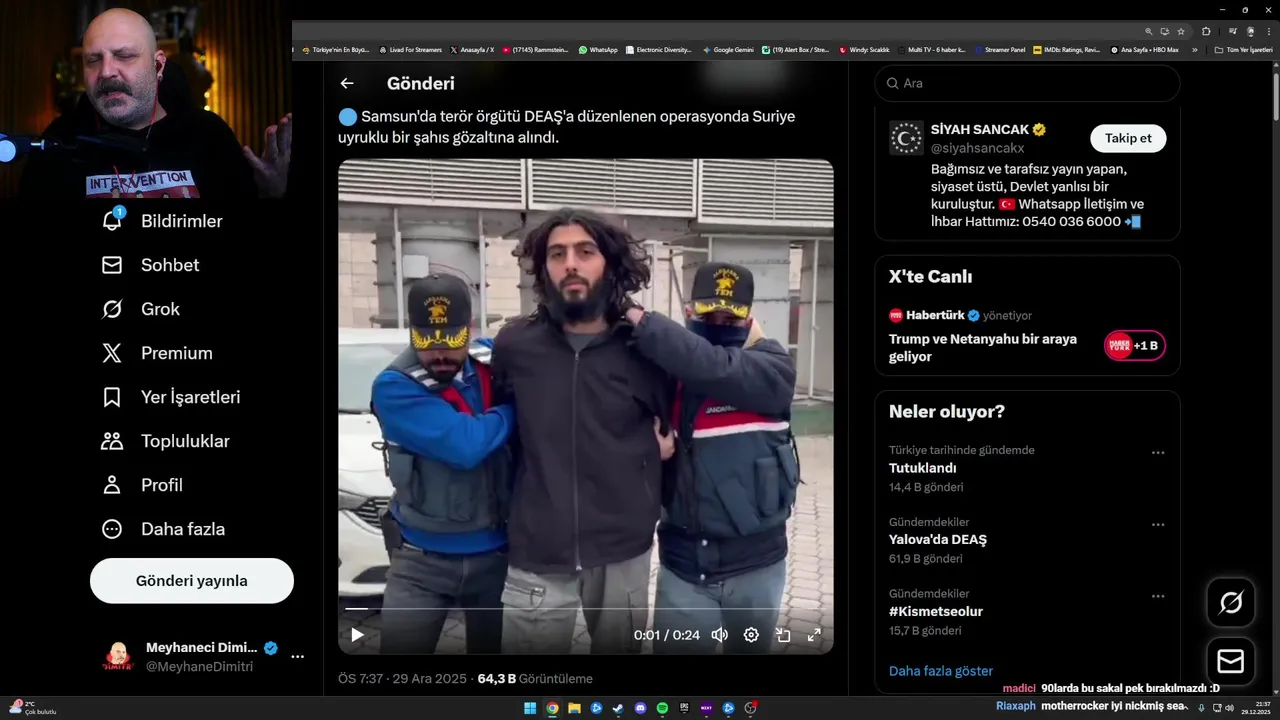Open the SİYAH SANCAK profile name
The image size is (1280, 720).
[980, 130]
